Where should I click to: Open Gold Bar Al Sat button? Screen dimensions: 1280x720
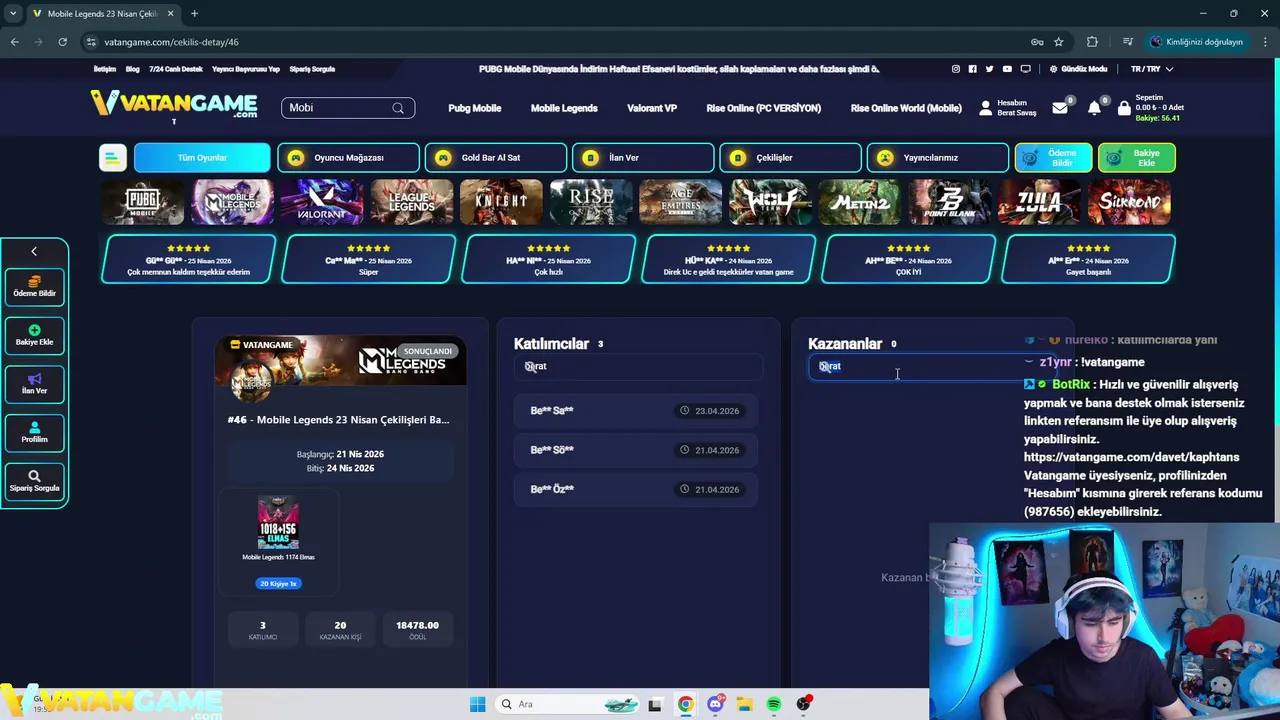point(495,158)
